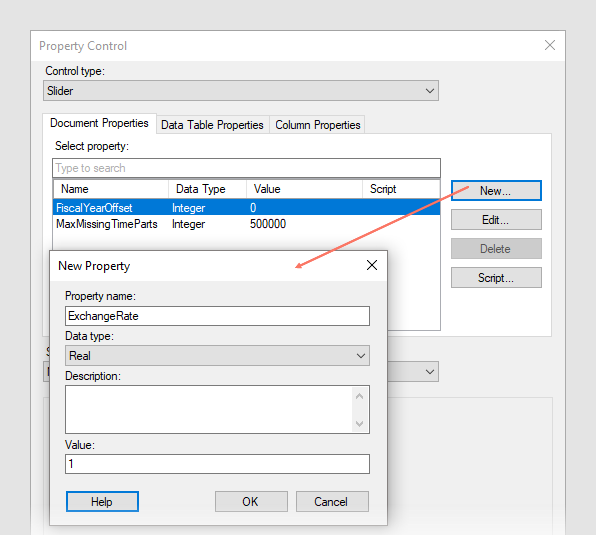Image resolution: width=596 pixels, height=535 pixels.
Task: Click into the Value input field
Action: point(217,464)
